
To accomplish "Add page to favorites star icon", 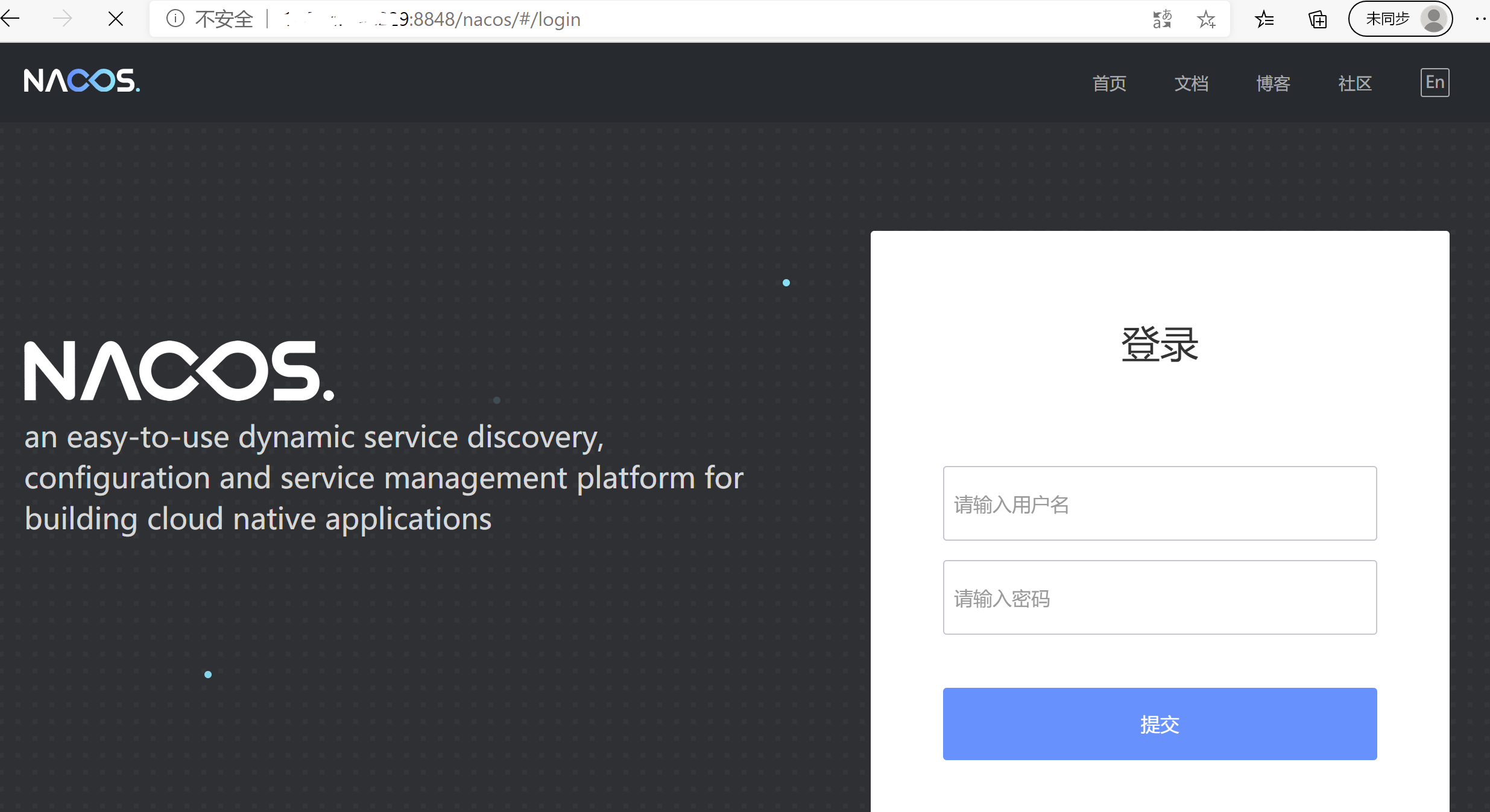I will point(1206,19).
